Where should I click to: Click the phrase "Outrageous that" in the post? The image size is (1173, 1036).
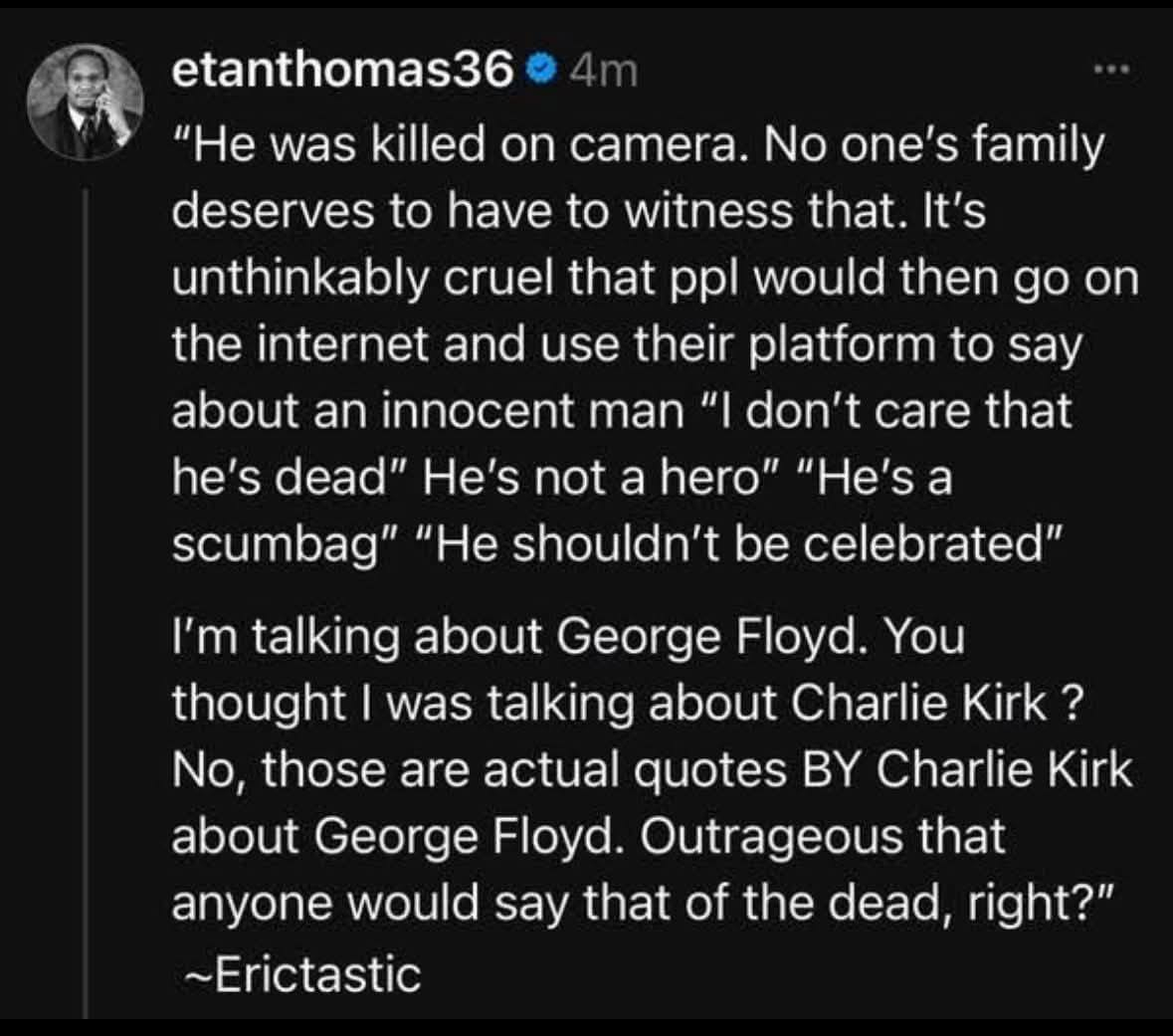[822, 836]
